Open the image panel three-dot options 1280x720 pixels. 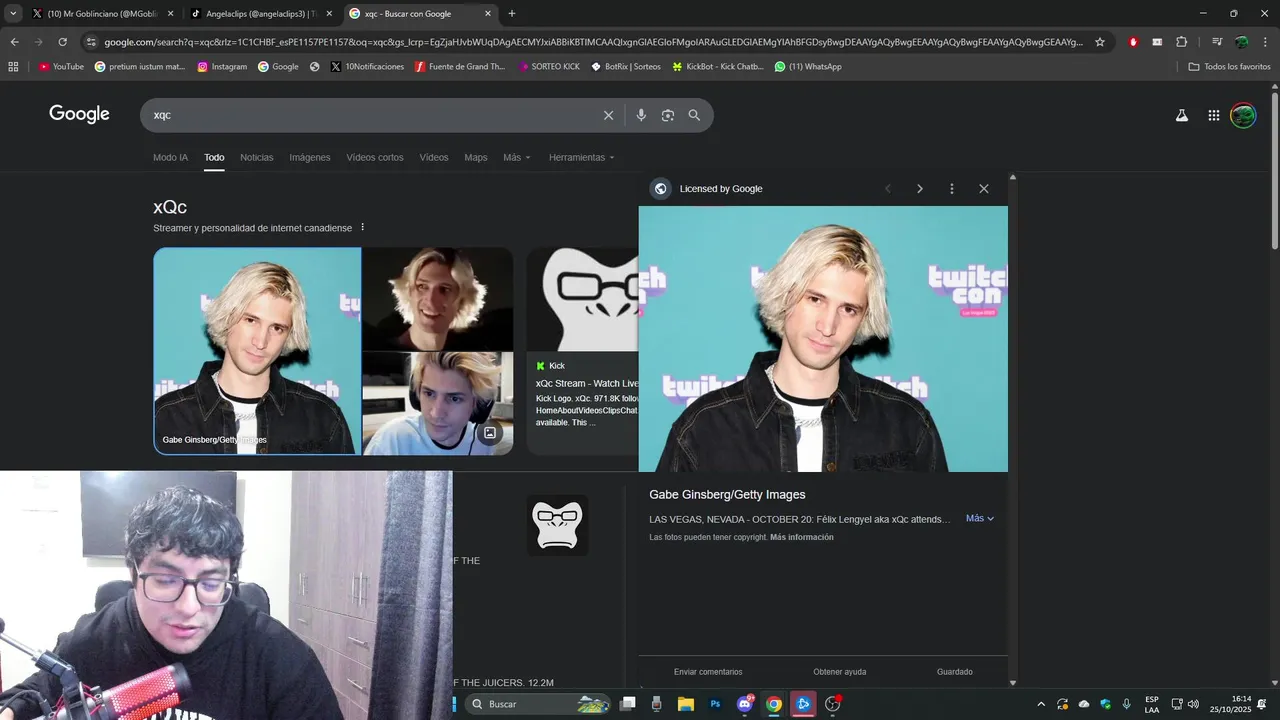point(952,189)
